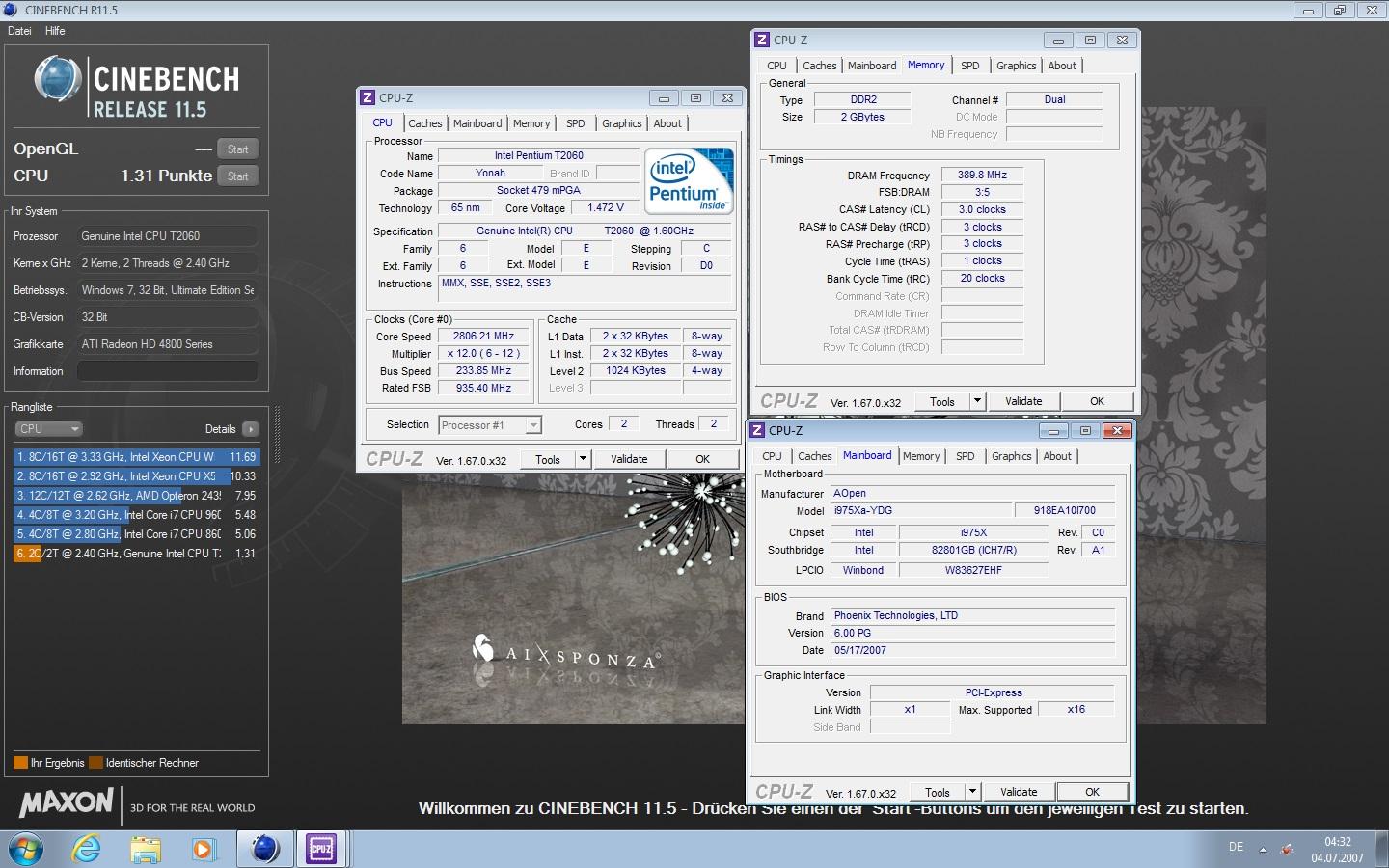
Task: Click the Windows Start orb
Action: (26, 849)
